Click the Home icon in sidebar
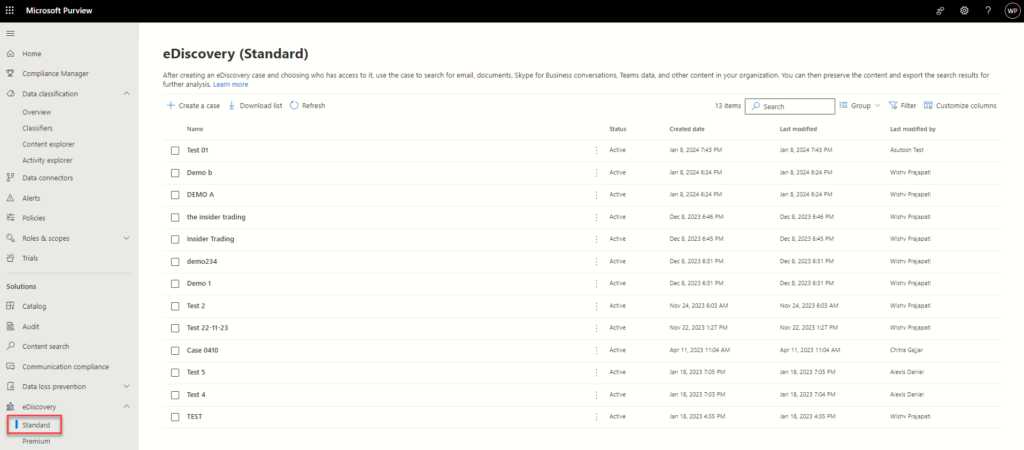The height and width of the screenshot is (450, 1024). [x=11, y=54]
